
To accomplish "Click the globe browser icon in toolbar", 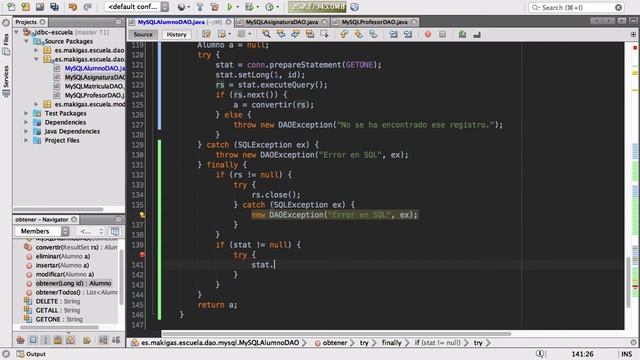I will pyautogui.click(x=182, y=7).
